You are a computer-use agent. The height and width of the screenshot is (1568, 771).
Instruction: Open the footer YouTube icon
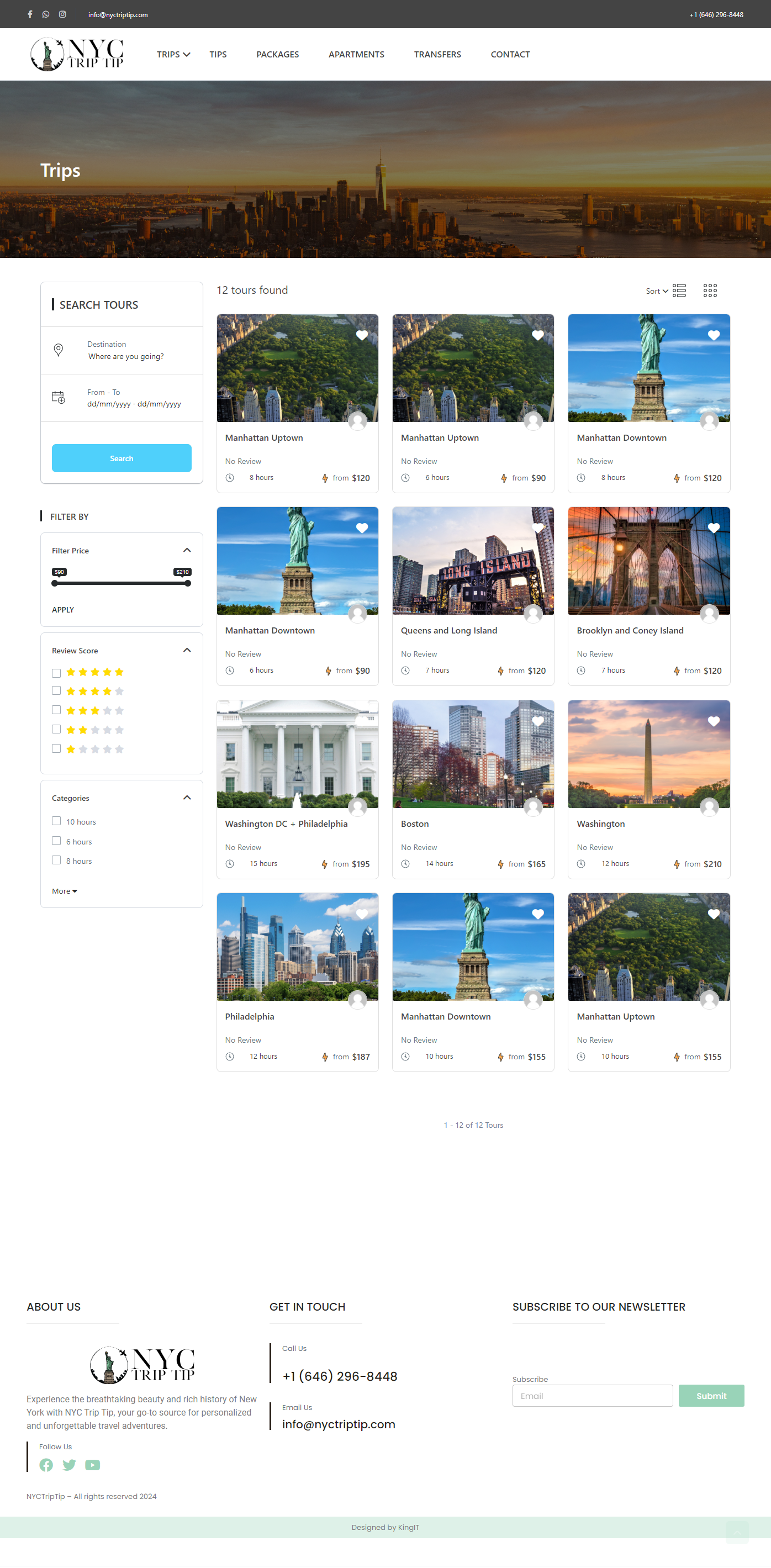click(92, 1465)
